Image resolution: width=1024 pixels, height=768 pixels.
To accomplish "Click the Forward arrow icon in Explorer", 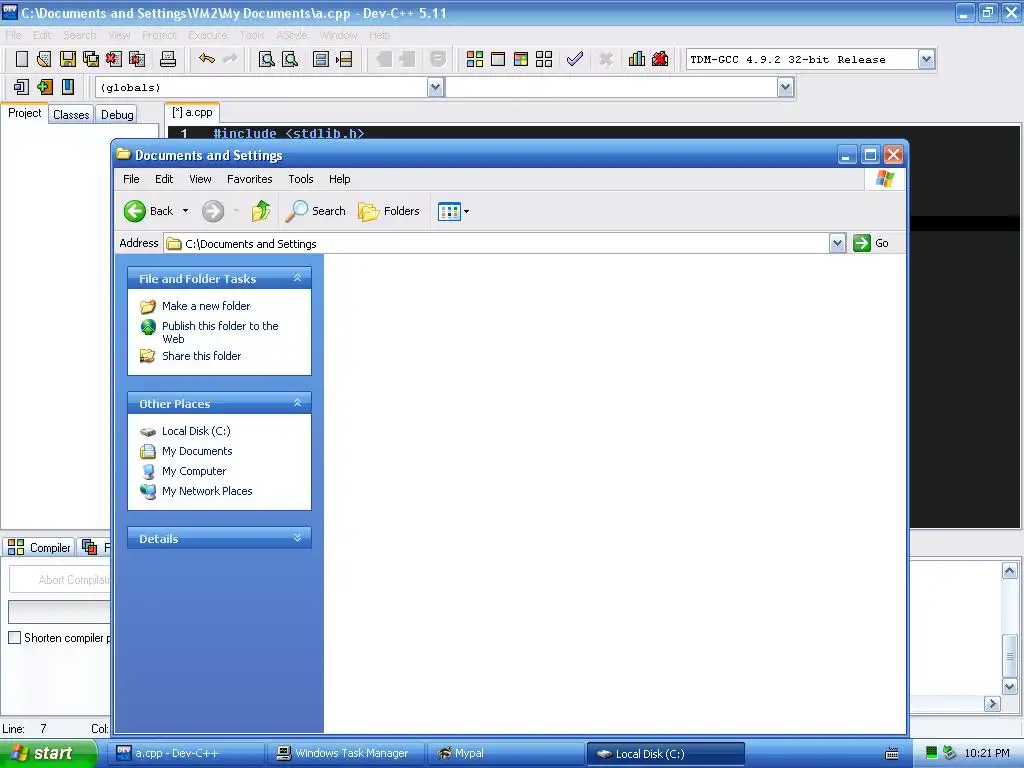I will click(213, 211).
